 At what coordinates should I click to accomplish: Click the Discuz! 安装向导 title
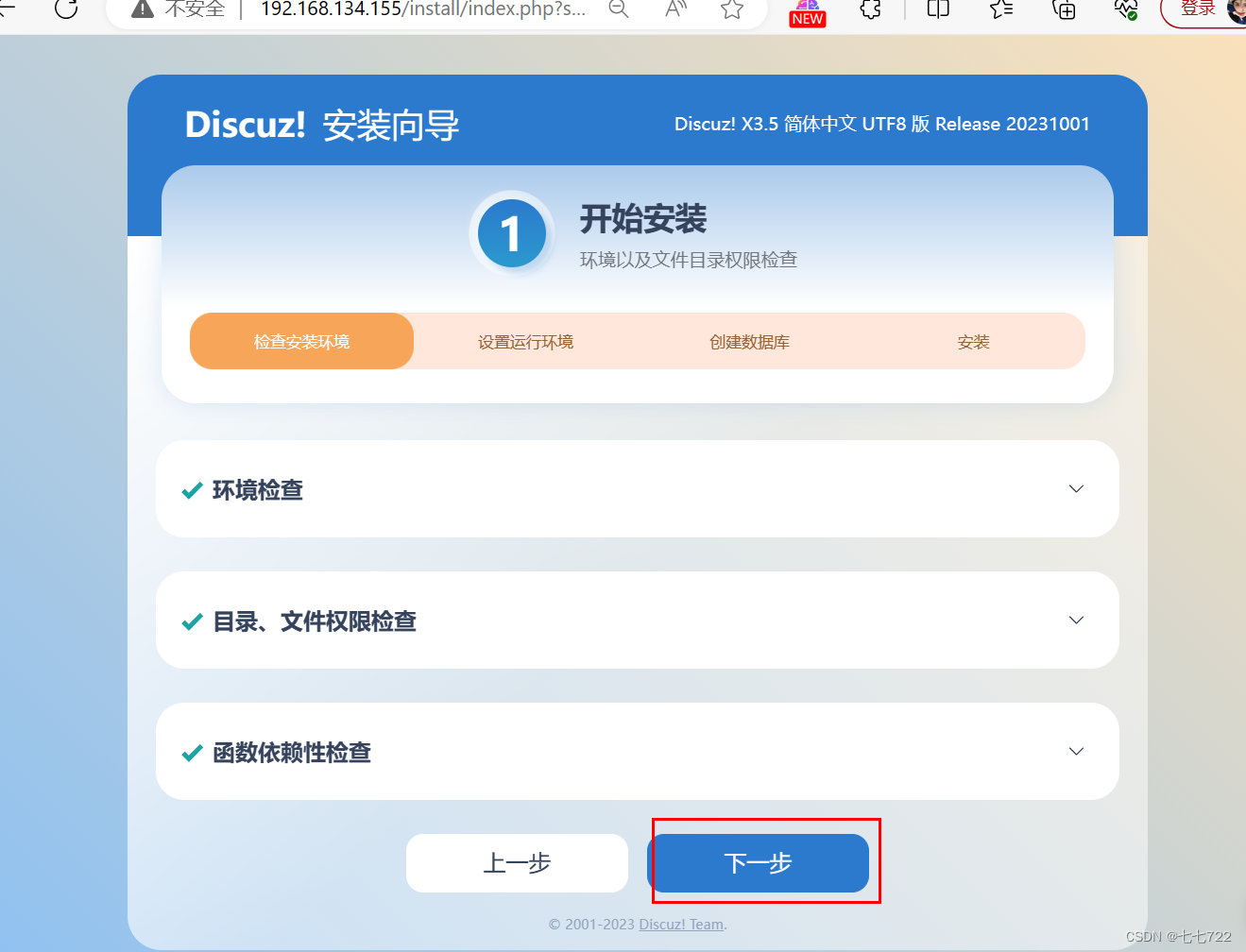[x=322, y=125]
